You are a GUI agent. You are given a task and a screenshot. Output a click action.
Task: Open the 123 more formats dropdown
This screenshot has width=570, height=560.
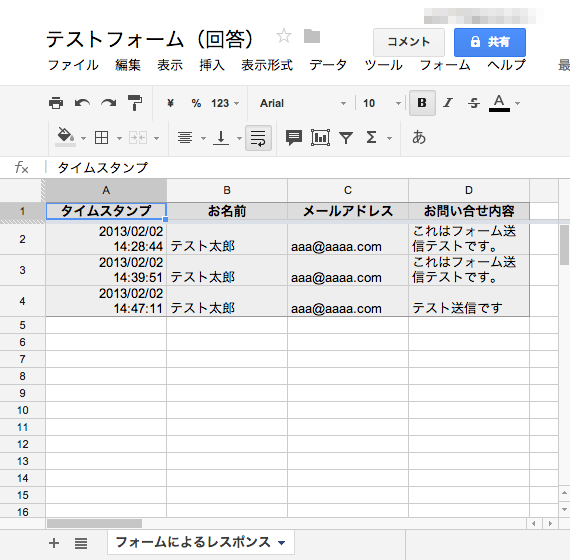tap(225, 103)
